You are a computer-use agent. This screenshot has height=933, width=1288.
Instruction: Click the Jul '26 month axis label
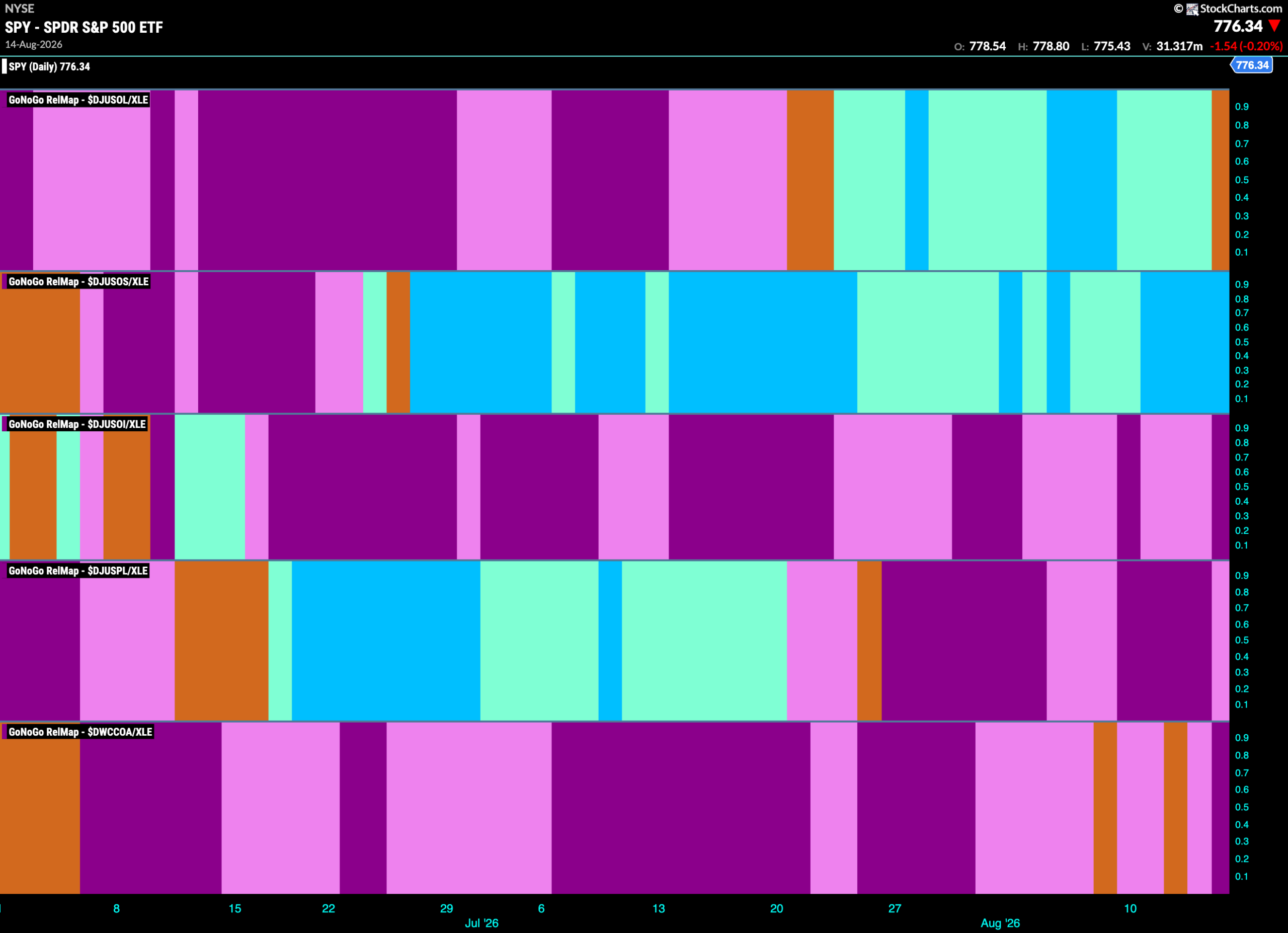481,923
